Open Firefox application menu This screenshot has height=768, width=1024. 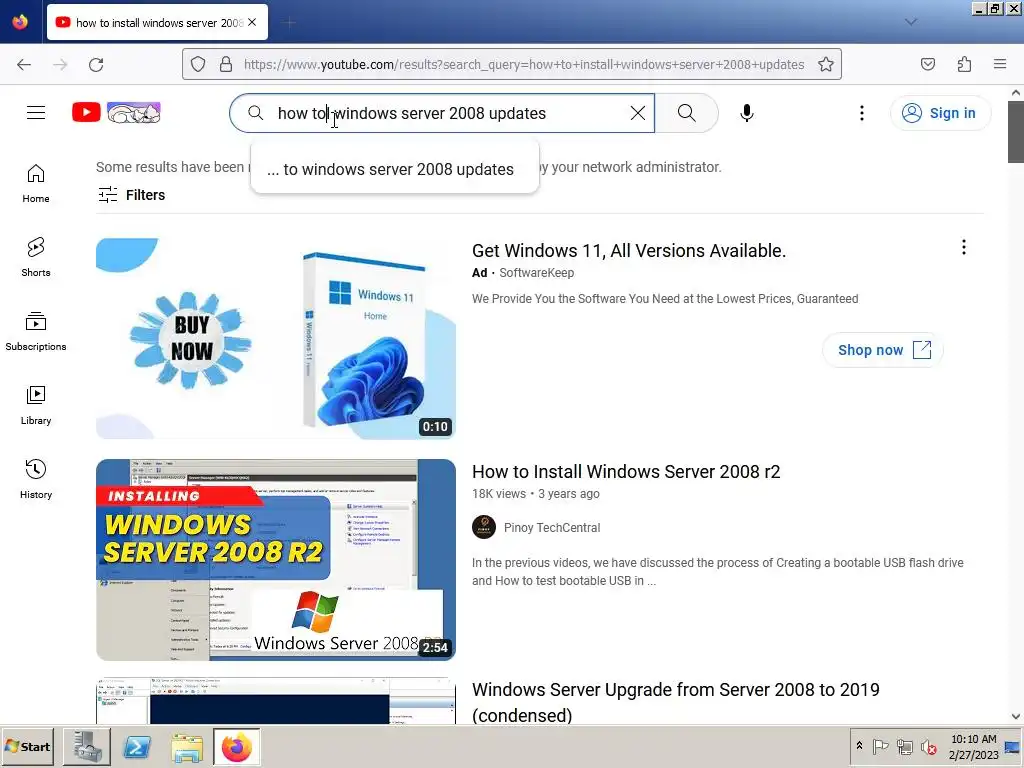pos(1000,64)
